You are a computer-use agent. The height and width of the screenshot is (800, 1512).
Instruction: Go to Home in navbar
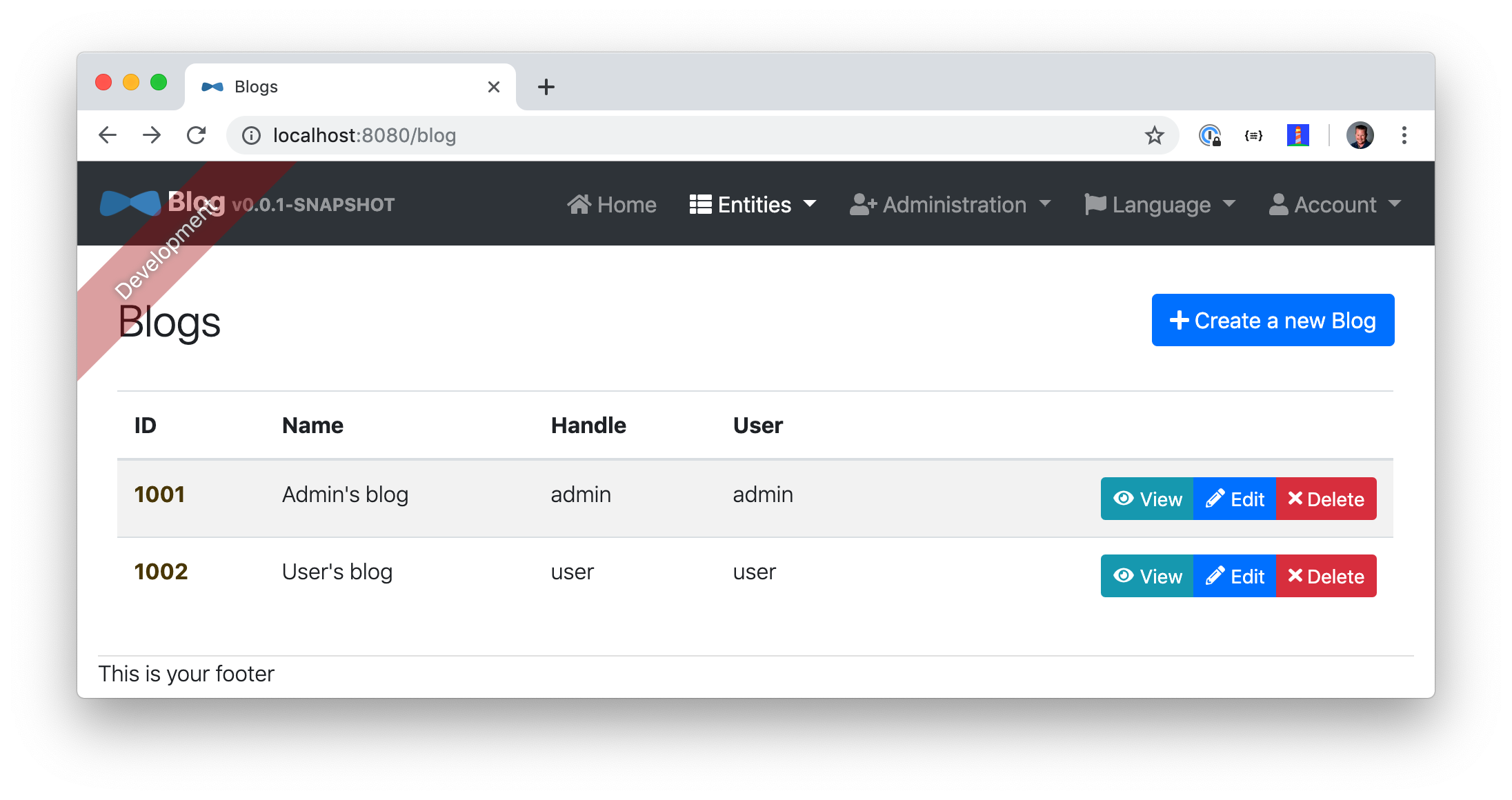coord(612,204)
